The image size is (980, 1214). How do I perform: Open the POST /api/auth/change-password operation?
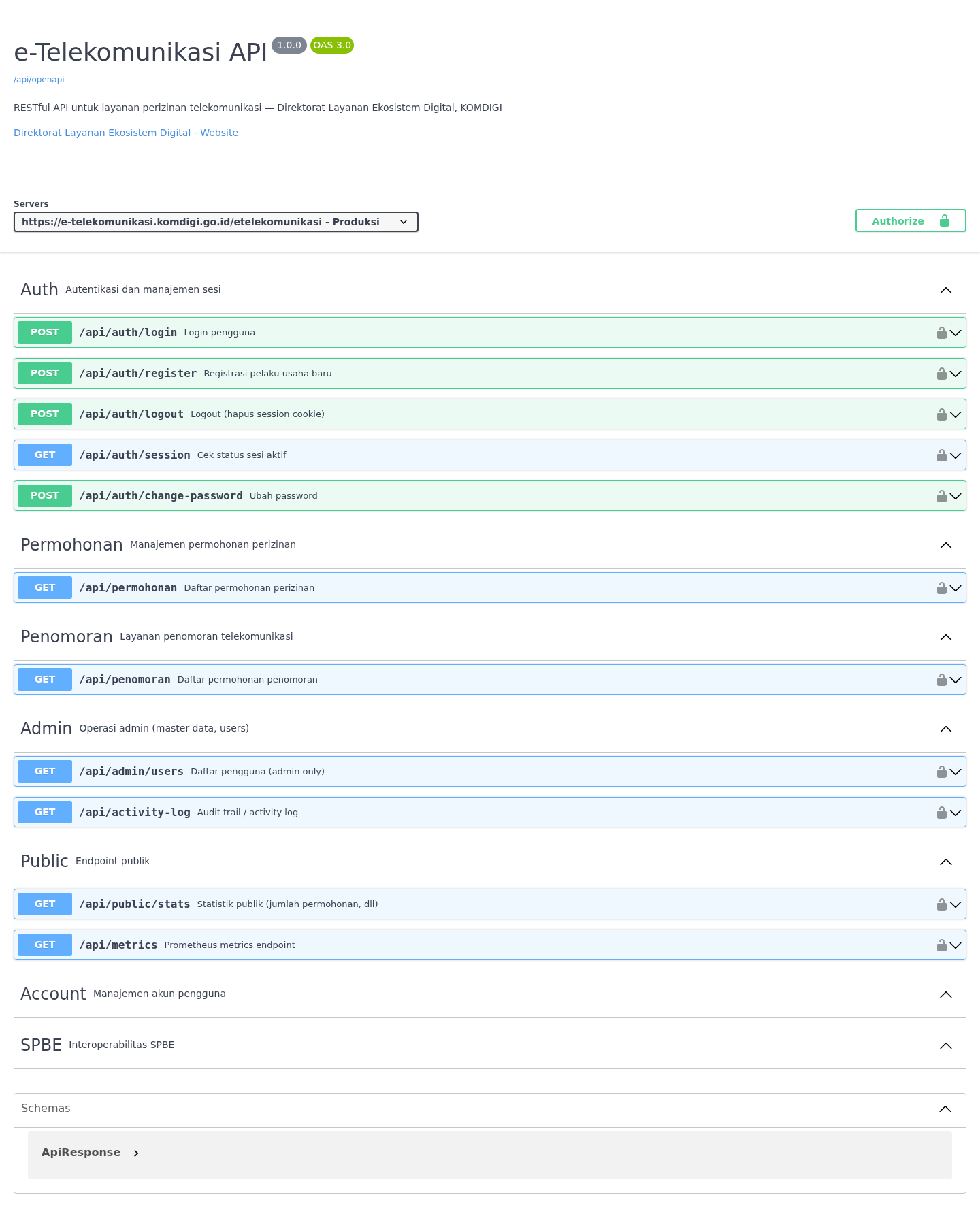(490, 496)
